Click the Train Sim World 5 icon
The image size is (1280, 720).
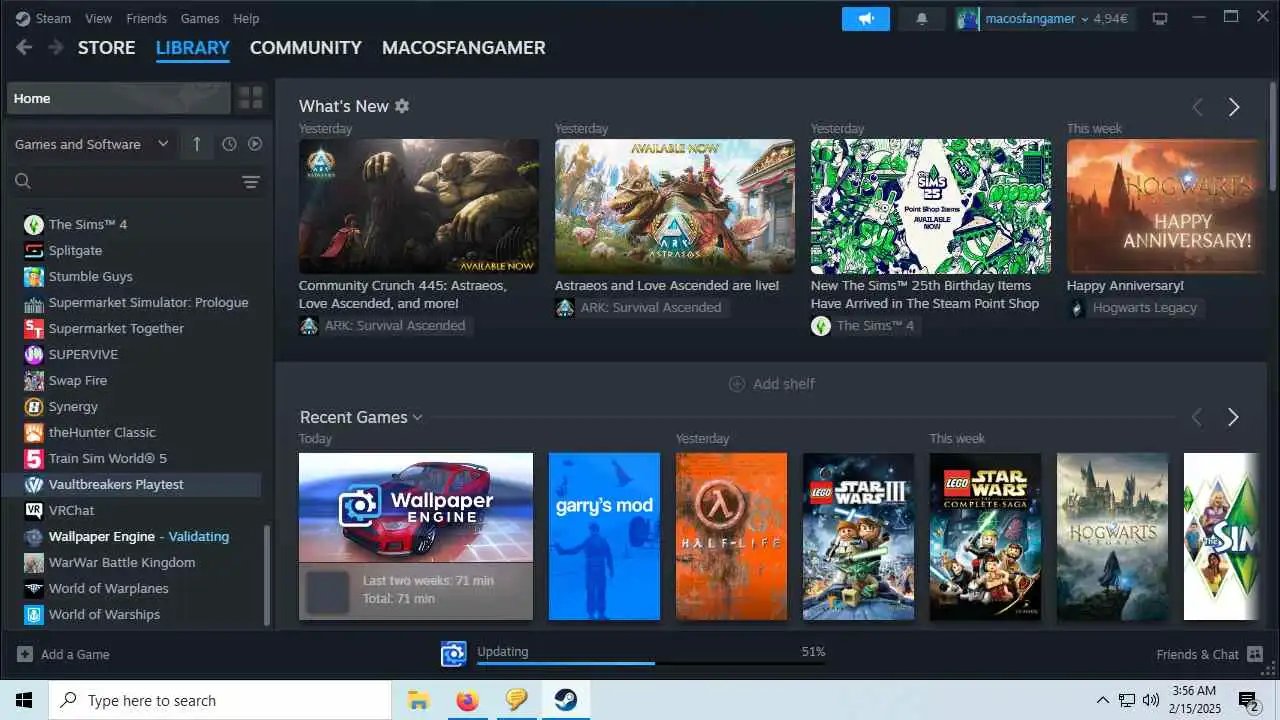(34, 458)
